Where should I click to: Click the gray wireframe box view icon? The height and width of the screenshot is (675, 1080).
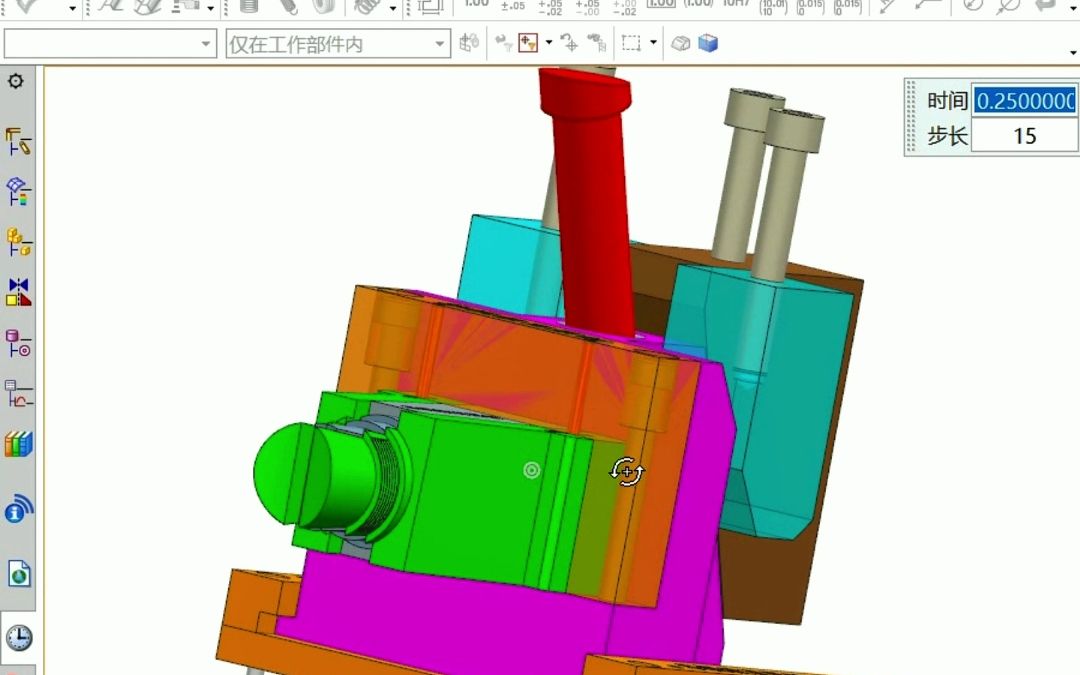(x=681, y=43)
